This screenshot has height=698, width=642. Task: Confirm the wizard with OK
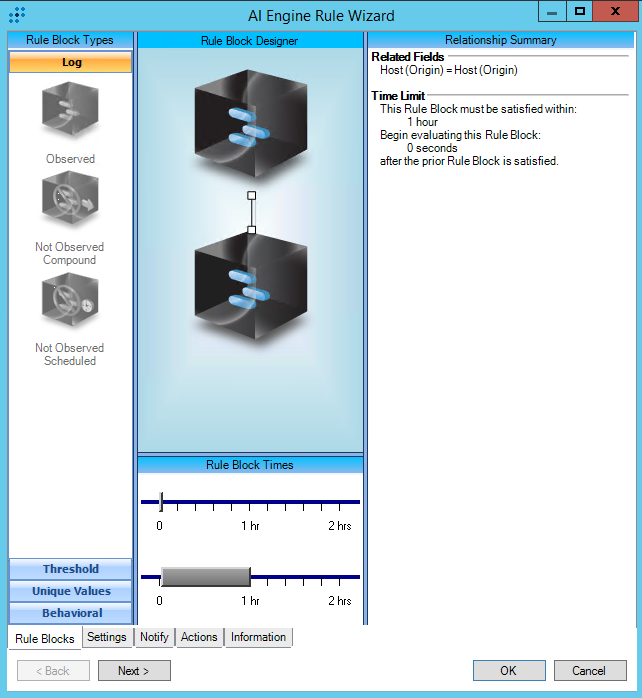[x=509, y=671]
